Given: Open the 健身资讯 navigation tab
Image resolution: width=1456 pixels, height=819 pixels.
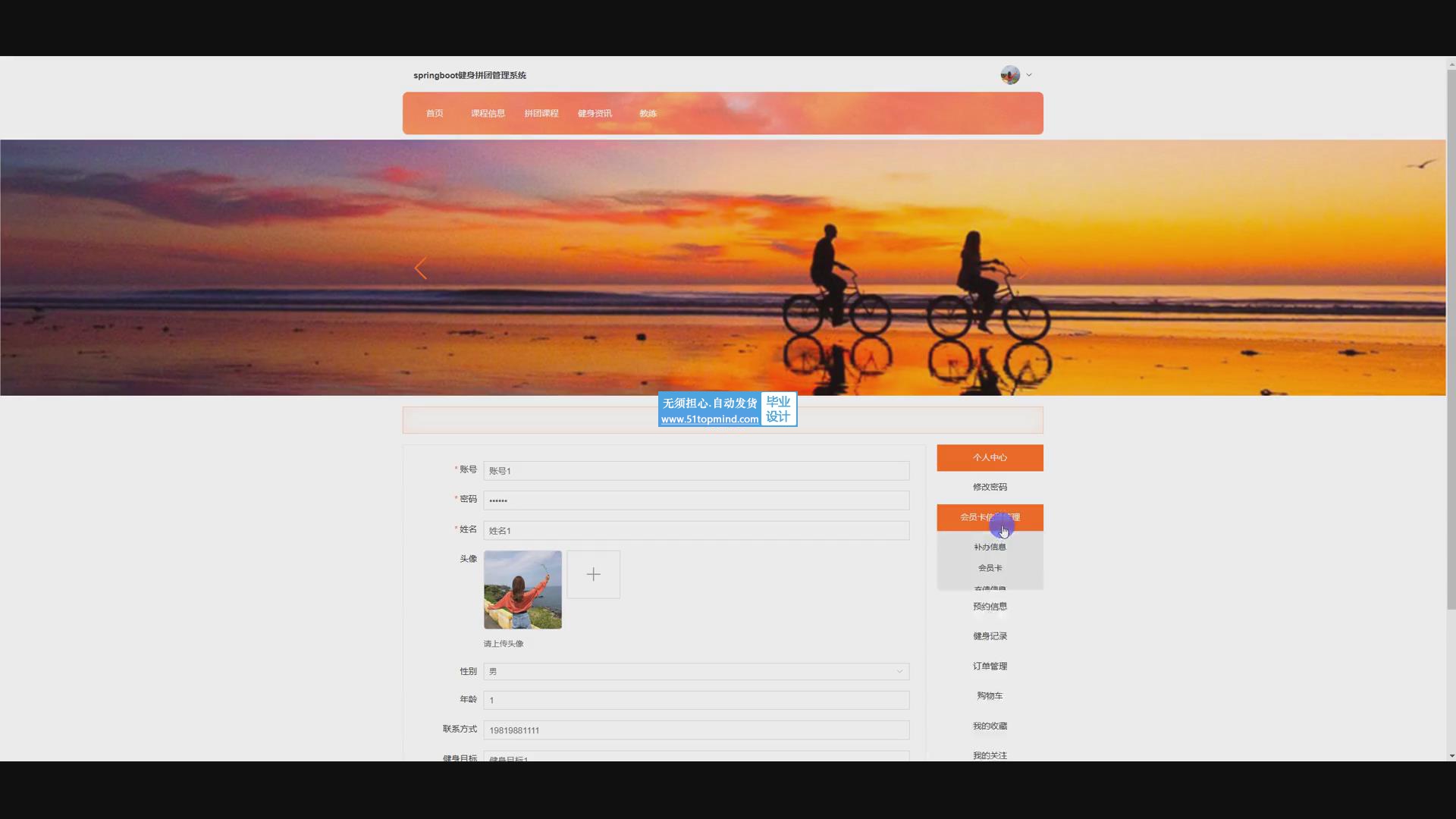Looking at the screenshot, I should pyautogui.click(x=595, y=114).
